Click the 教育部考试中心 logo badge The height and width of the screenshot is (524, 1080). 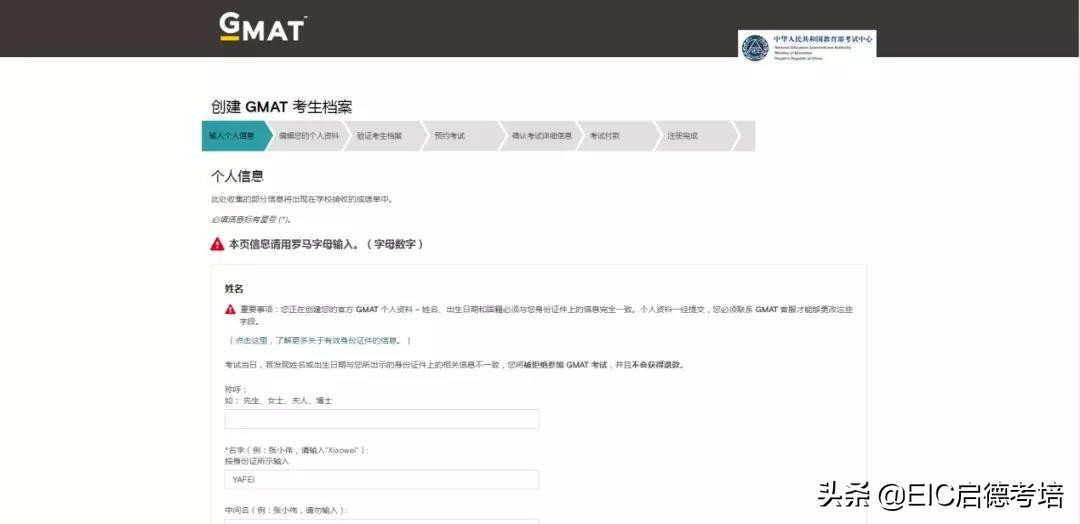click(807, 45)
